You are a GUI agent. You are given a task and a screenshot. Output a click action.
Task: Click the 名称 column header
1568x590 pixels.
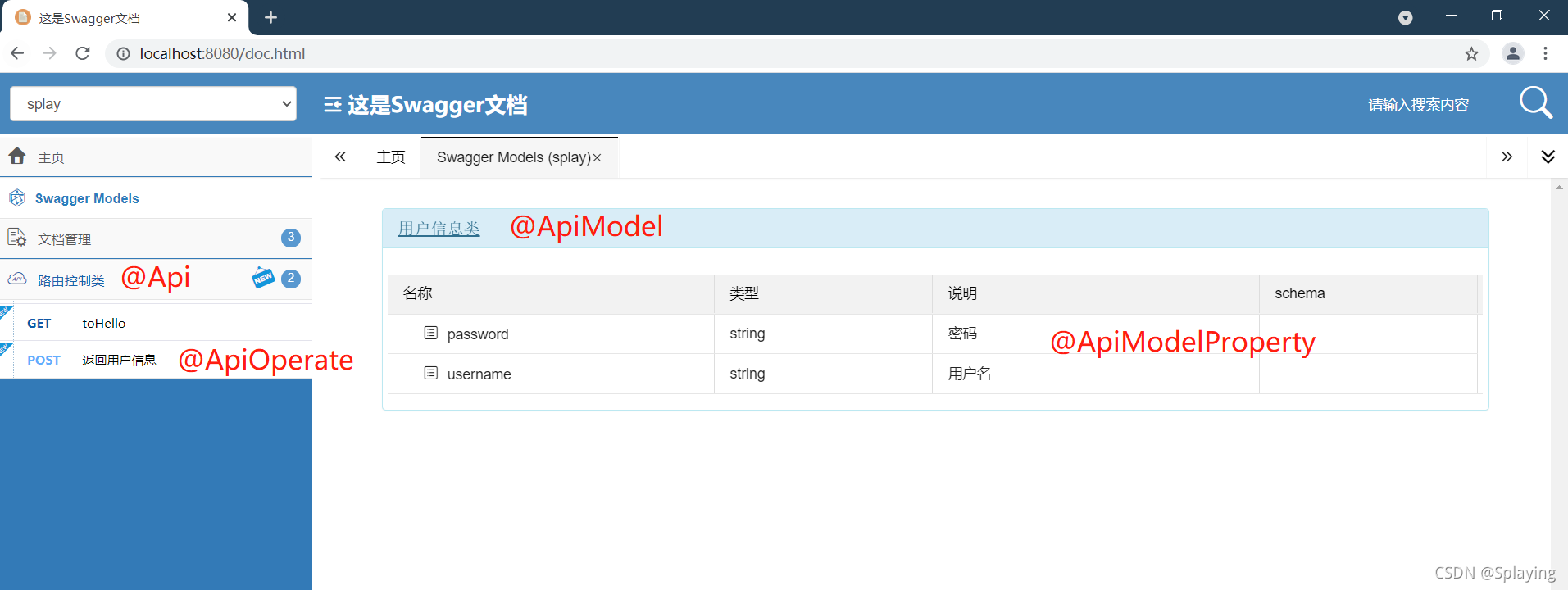tap(551, 293)
